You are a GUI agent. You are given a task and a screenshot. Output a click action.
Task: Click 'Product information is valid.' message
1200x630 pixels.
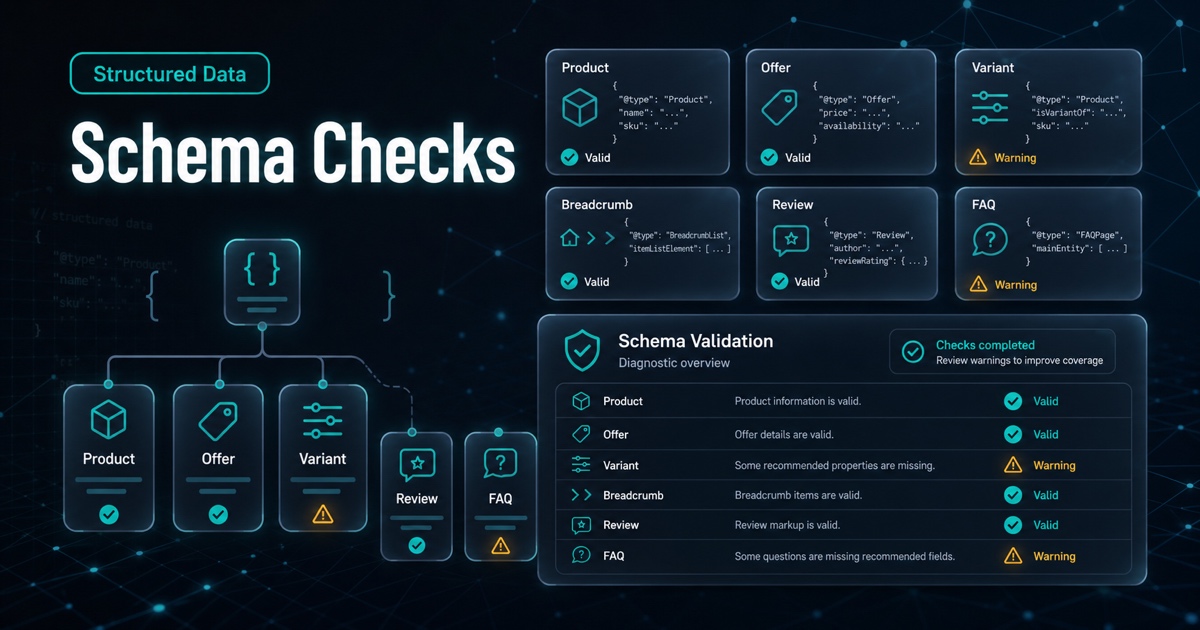click(x=798, y=401)
